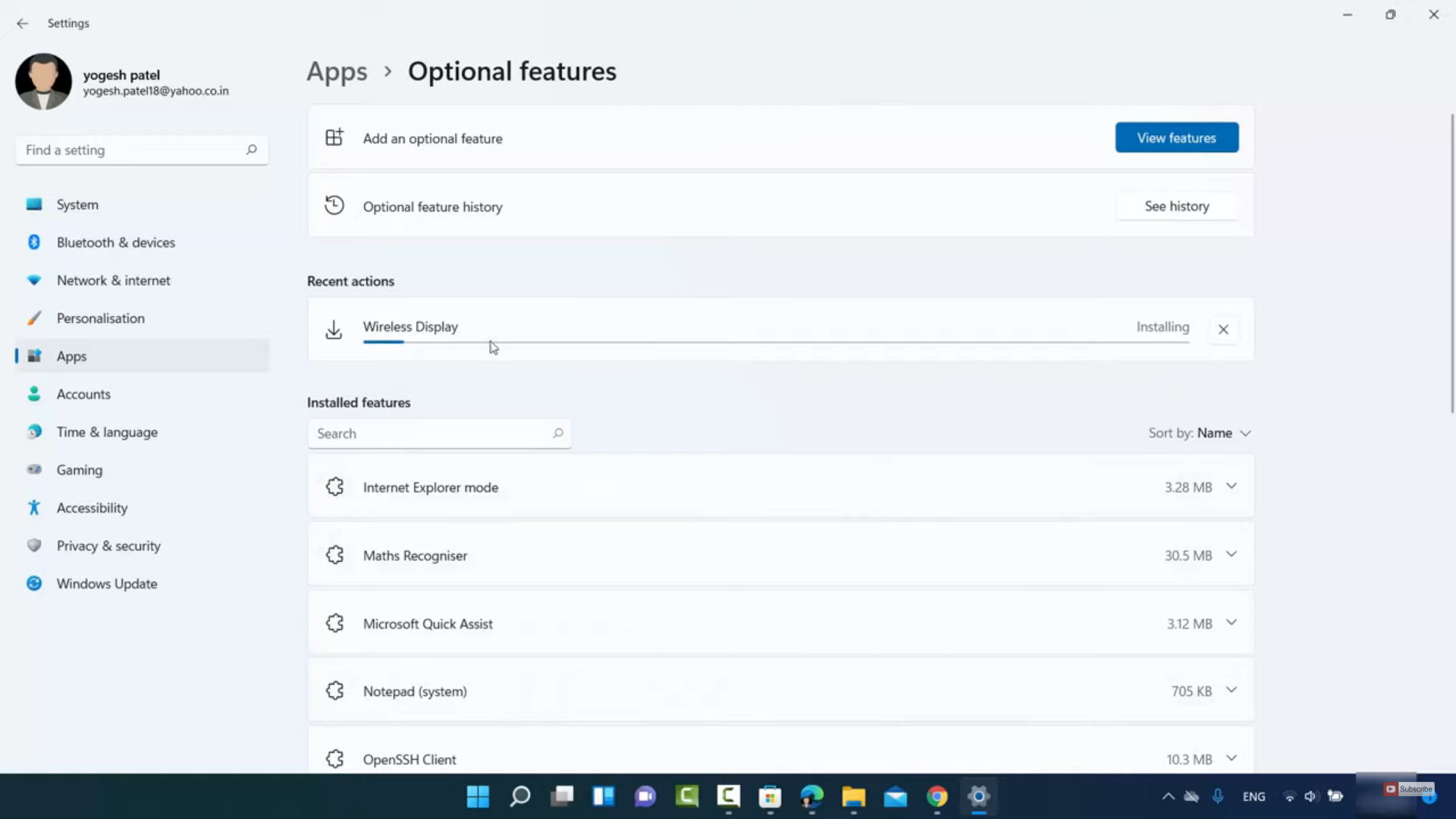Click the Notepad (system) feature icon
Image resolution: width=1456 pixels, height=819 pixels.
click(x=334, y=691)
